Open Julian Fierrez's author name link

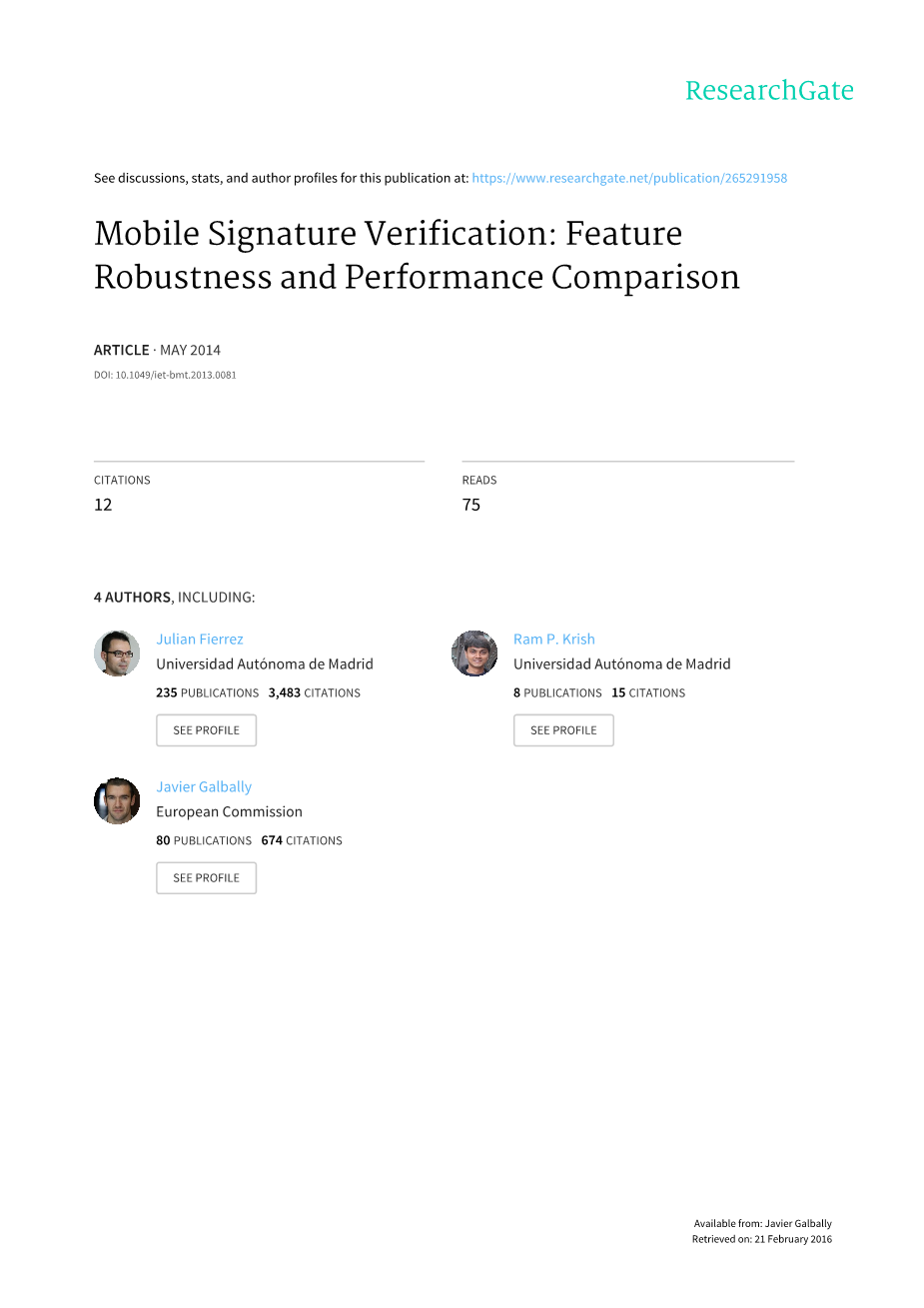pos(200,640)
